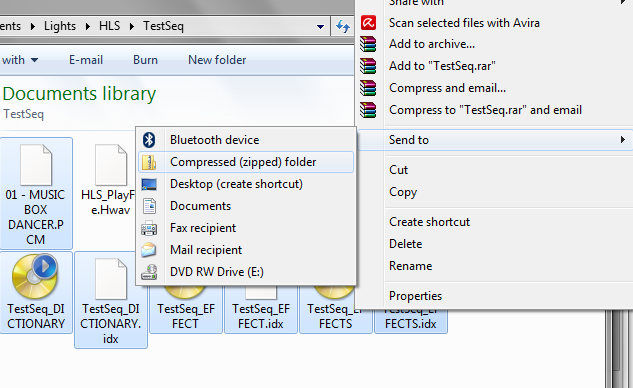Screen dimensions: 633x388
Task: Select the 01 - MUSIC BOX DANCER.PCM file icon
Action: point(36,165)
